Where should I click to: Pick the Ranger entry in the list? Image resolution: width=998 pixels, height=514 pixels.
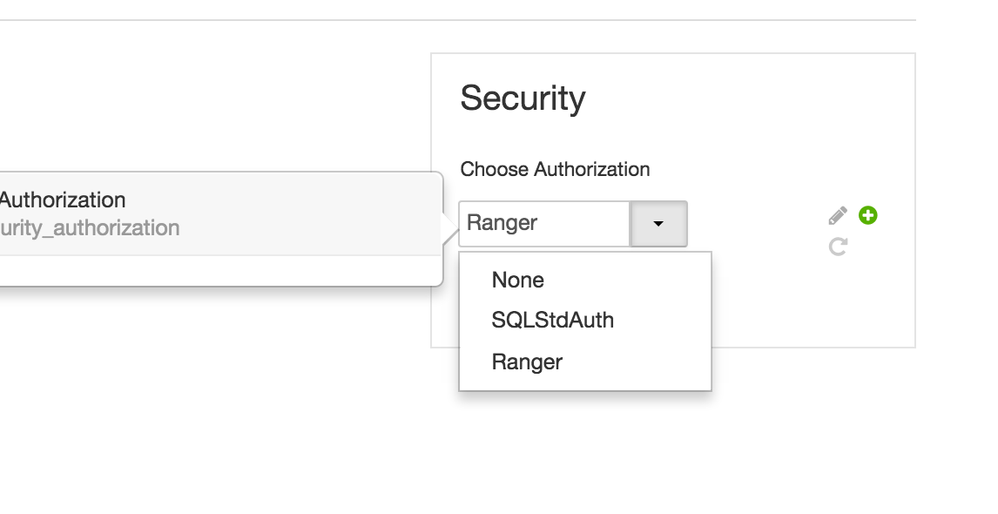527,362
